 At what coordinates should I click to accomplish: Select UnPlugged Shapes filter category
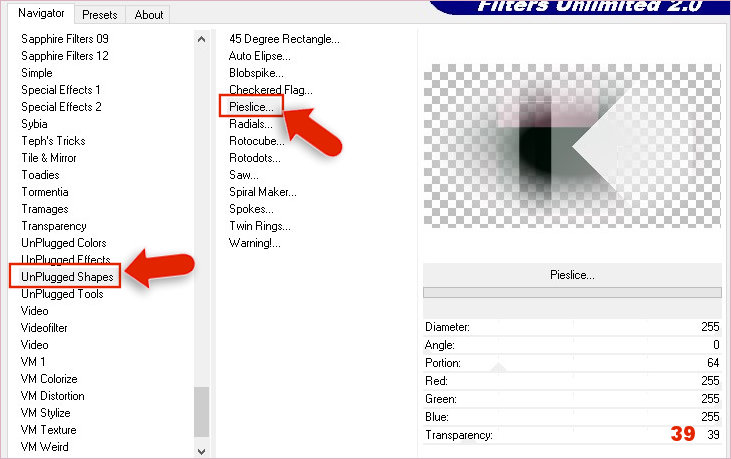tap(67, 277)
